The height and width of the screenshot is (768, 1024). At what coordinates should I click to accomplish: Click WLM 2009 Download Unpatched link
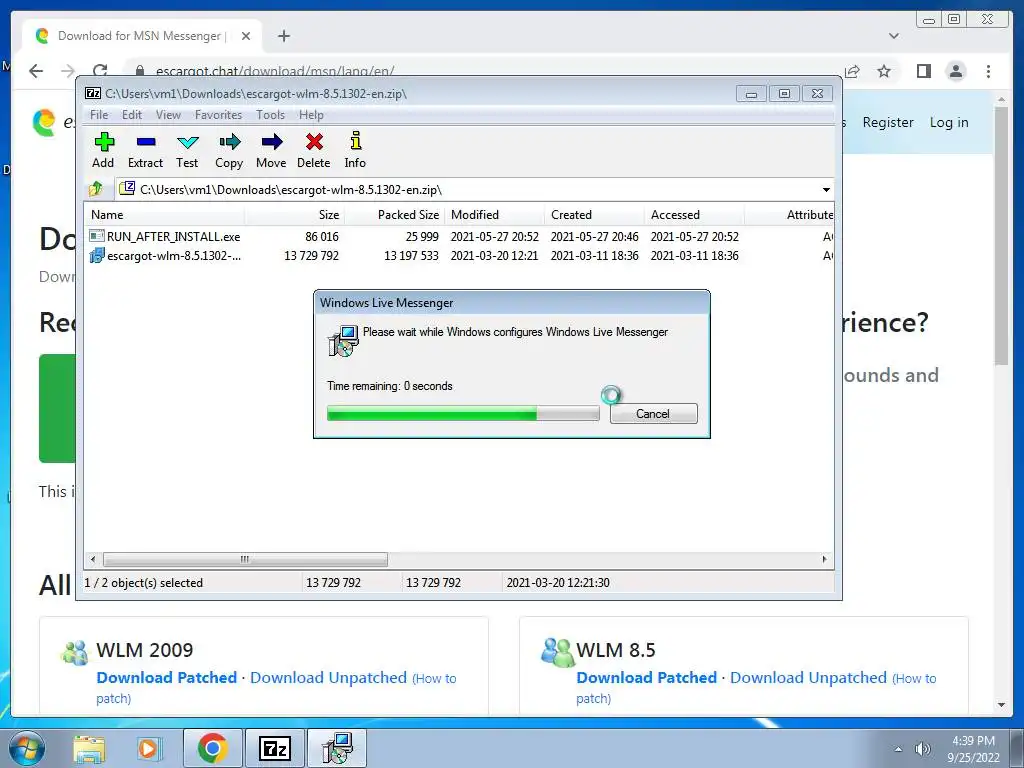[328, 678]
